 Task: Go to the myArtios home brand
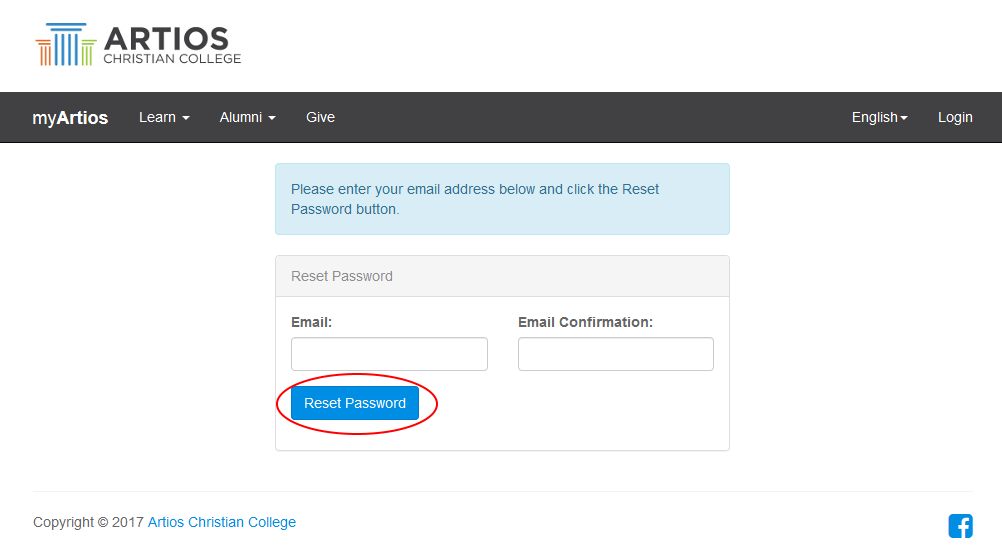pyautogui.click(x=70, y=118)
